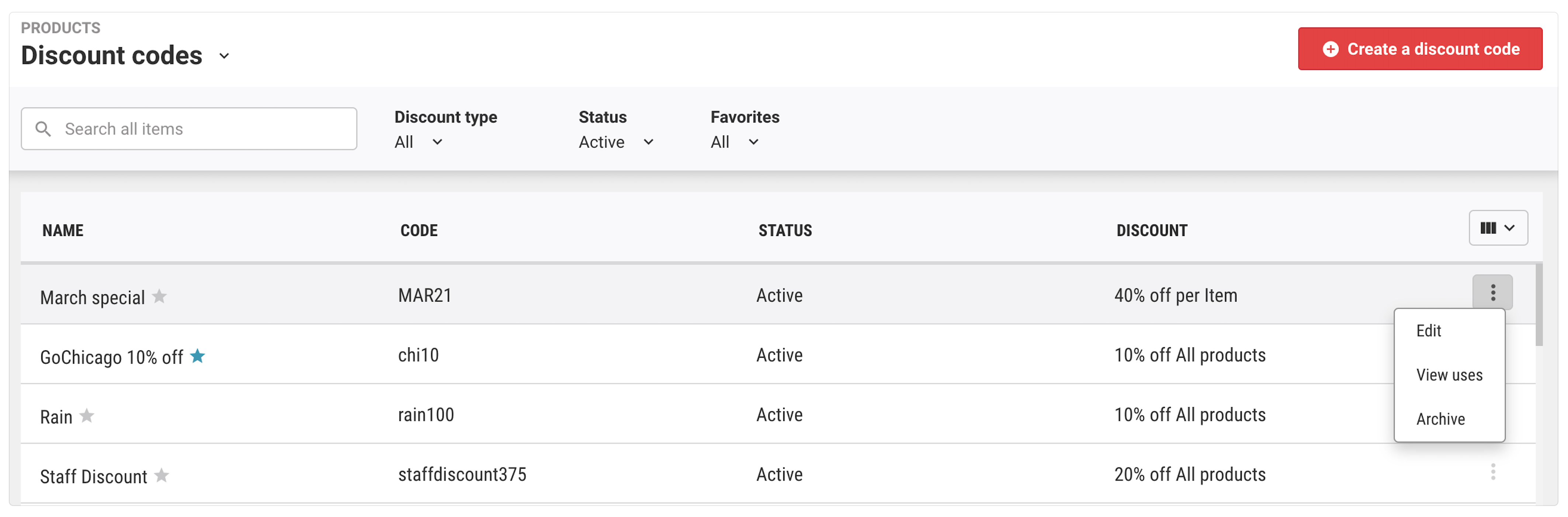Star the Staff Discount code
Viewport: 1568px width, 517px height.
[x=162, y=475]
